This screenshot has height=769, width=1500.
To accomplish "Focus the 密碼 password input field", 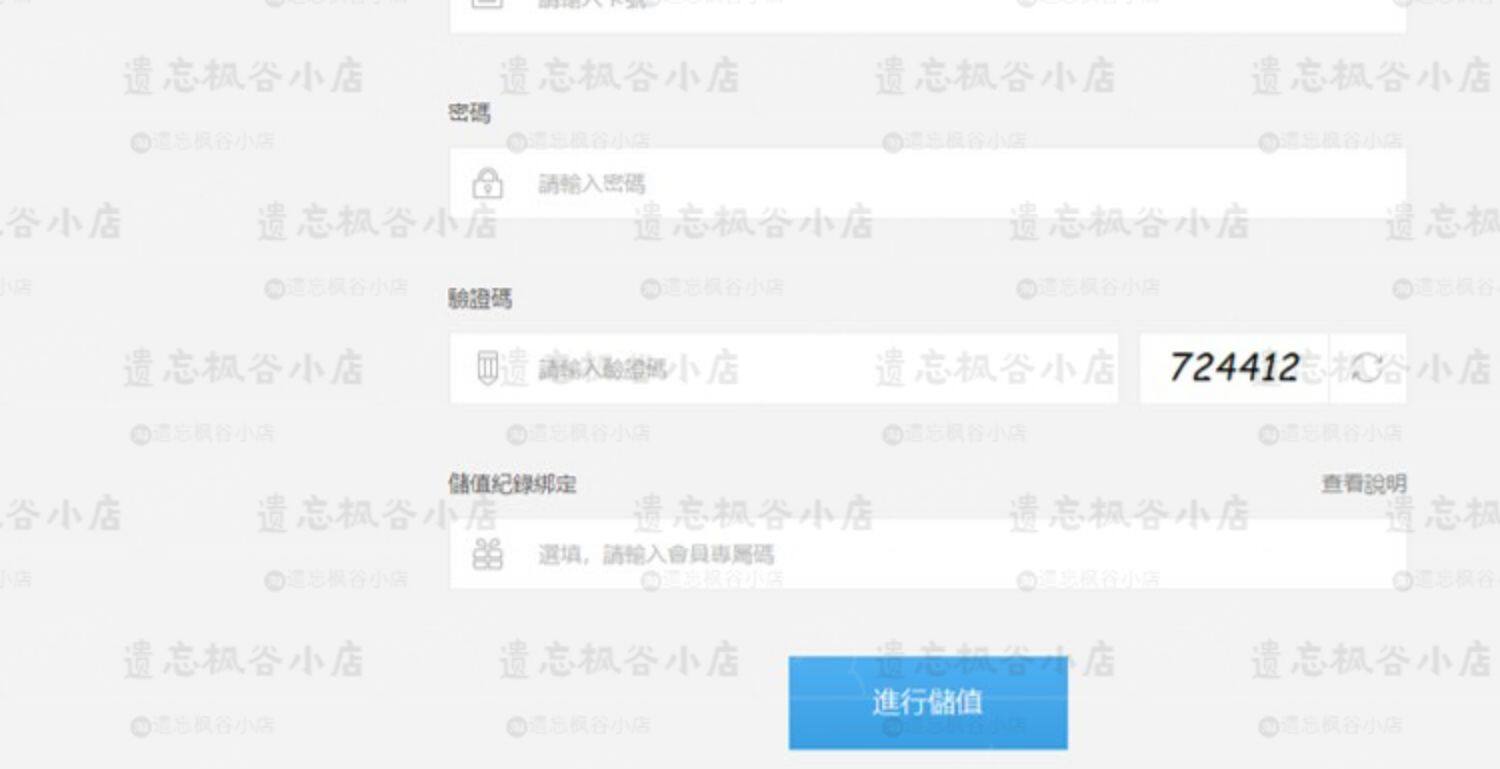I will pos(928,183).
